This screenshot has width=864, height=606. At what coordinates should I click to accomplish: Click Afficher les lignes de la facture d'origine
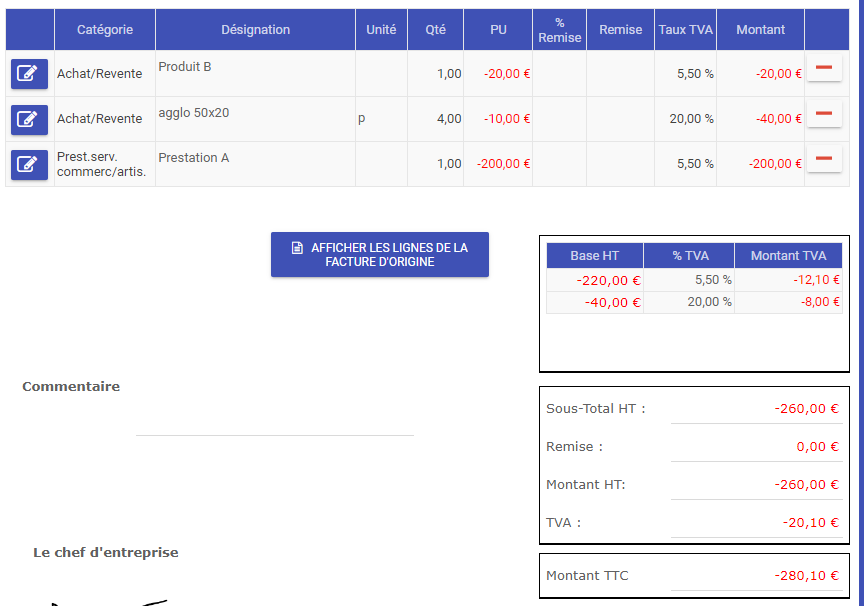(379, 254)
